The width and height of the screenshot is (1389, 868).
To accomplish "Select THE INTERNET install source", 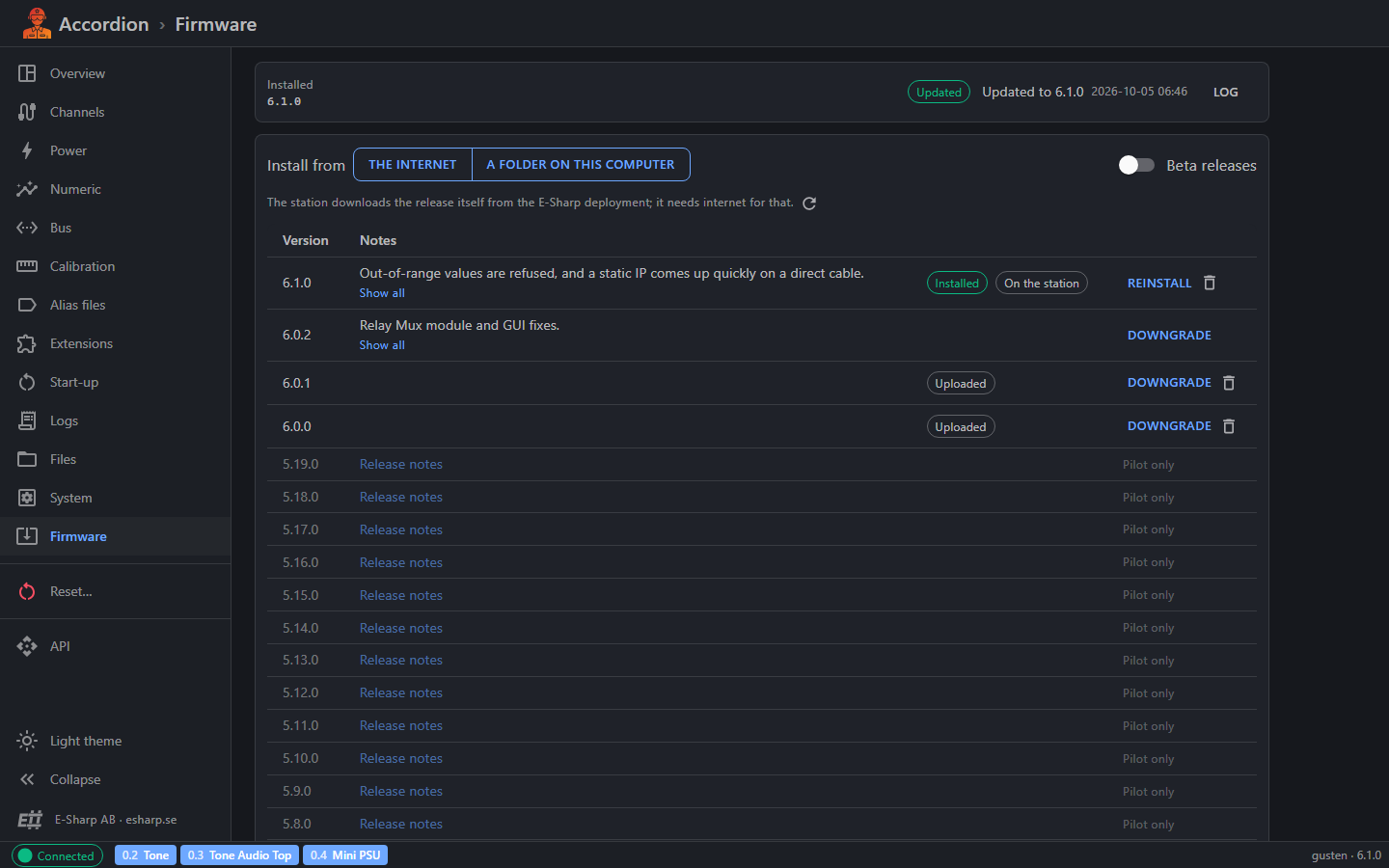I will (x=413, y=165).
